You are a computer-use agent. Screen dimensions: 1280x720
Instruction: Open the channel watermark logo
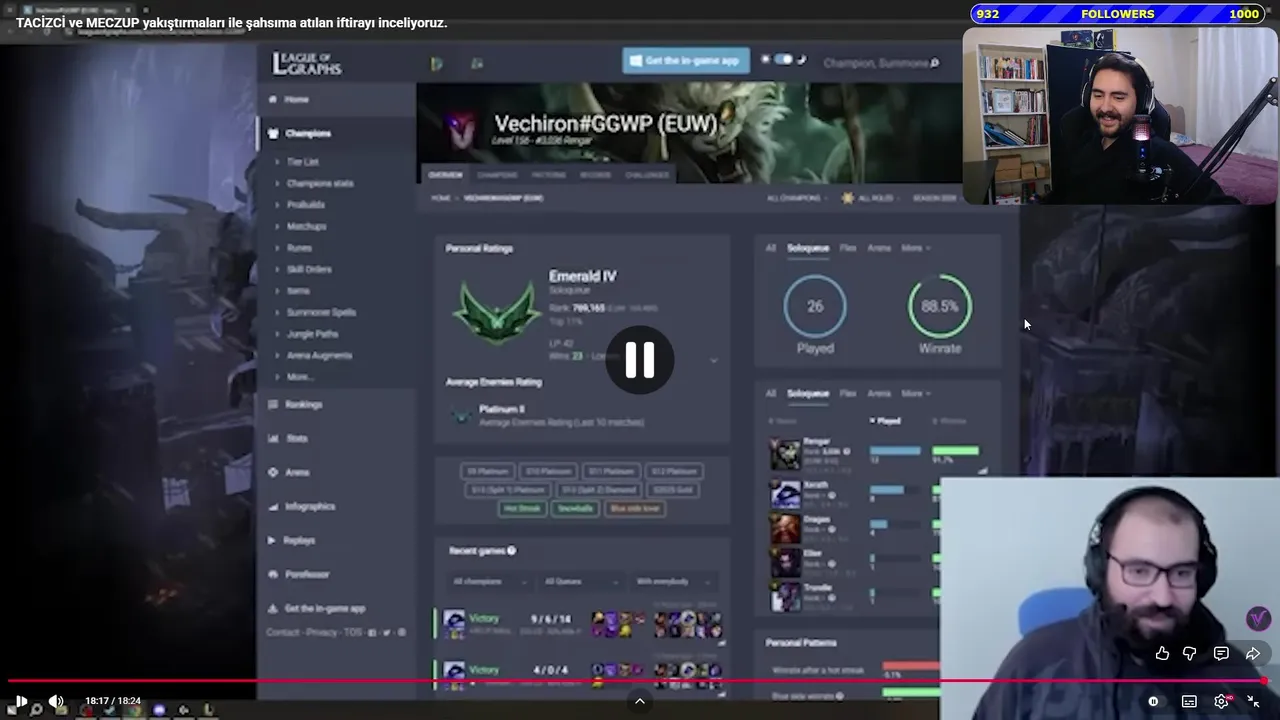[x=1258, y=619]
